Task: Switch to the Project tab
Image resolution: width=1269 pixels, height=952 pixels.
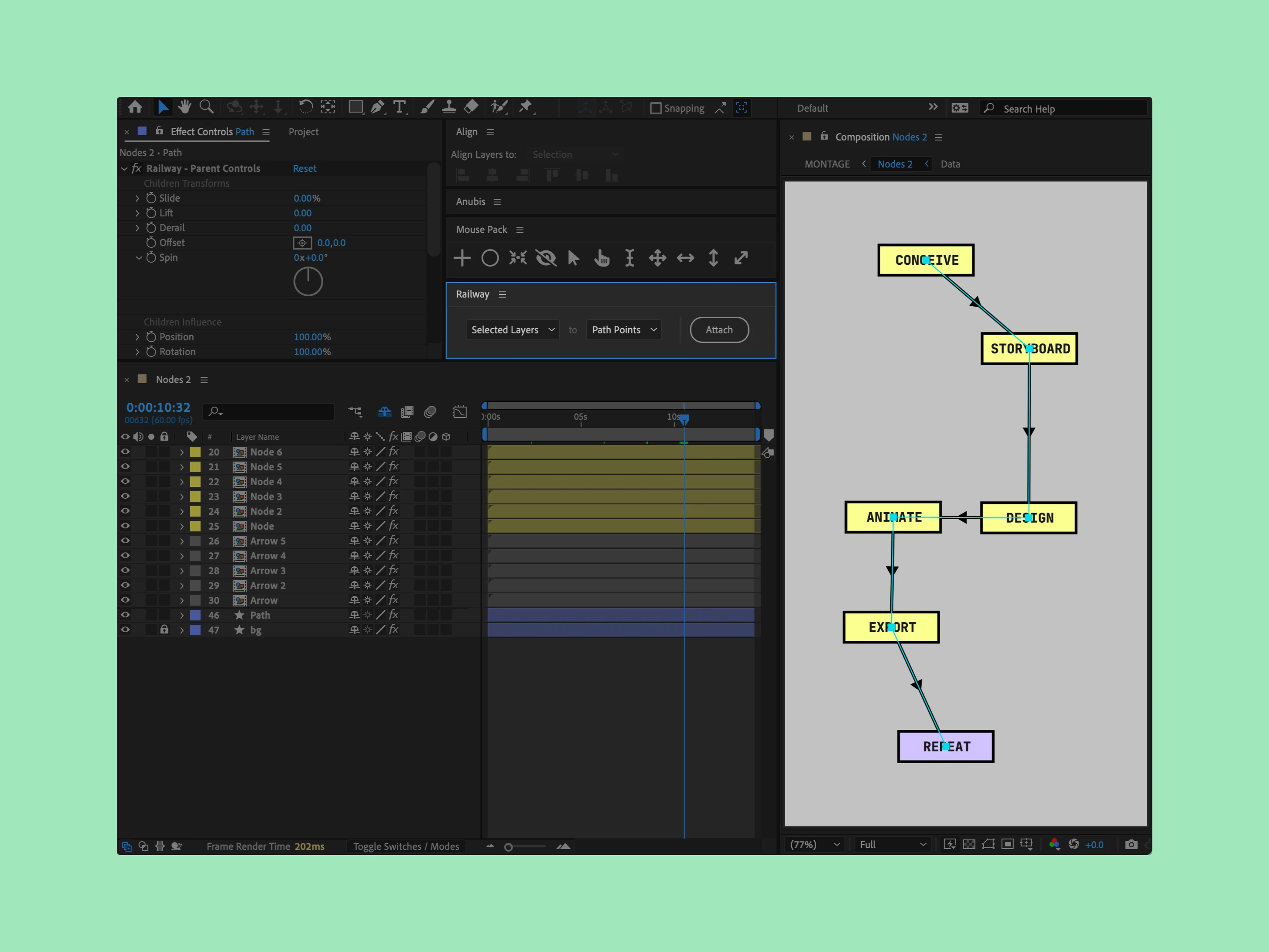Action: click(x=304, y=131)
